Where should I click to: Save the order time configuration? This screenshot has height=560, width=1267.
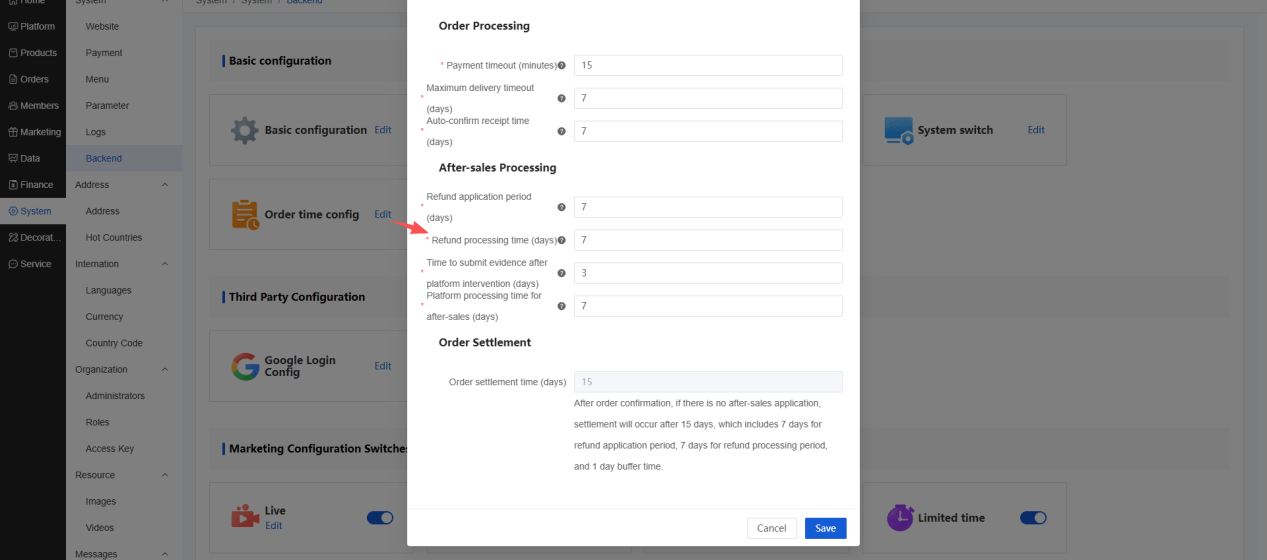[826, 528]
